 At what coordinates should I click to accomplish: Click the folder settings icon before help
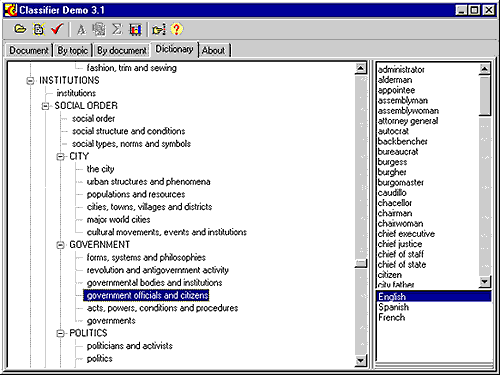[159, 30]
